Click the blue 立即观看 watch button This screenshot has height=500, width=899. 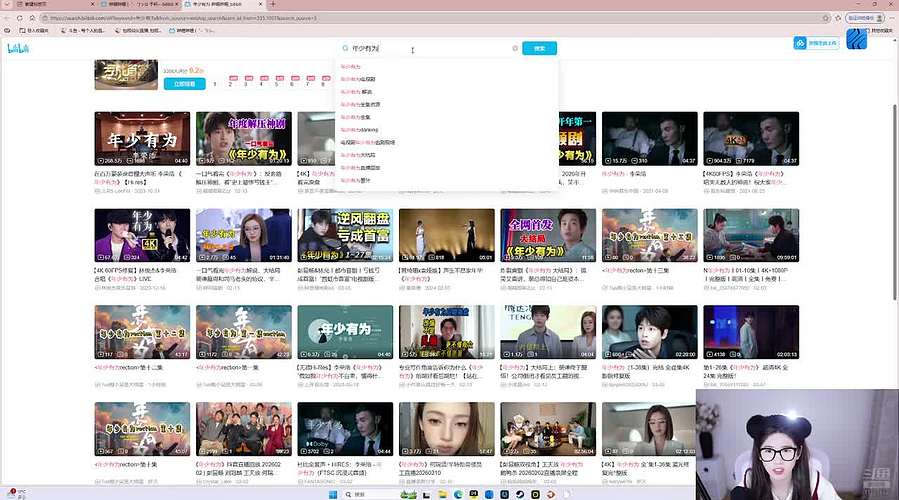(x=185, y=84)
